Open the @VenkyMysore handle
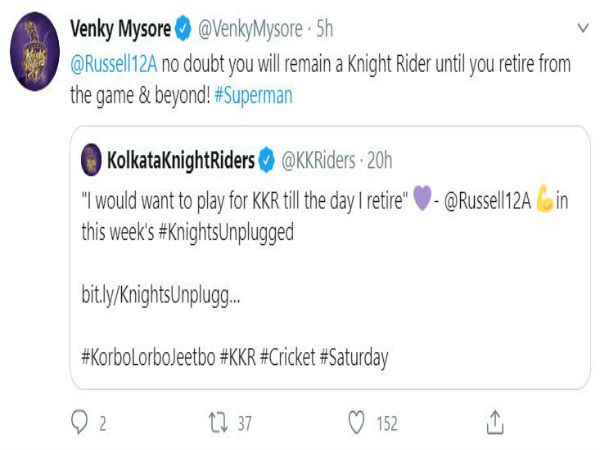 tap(250, 29)
